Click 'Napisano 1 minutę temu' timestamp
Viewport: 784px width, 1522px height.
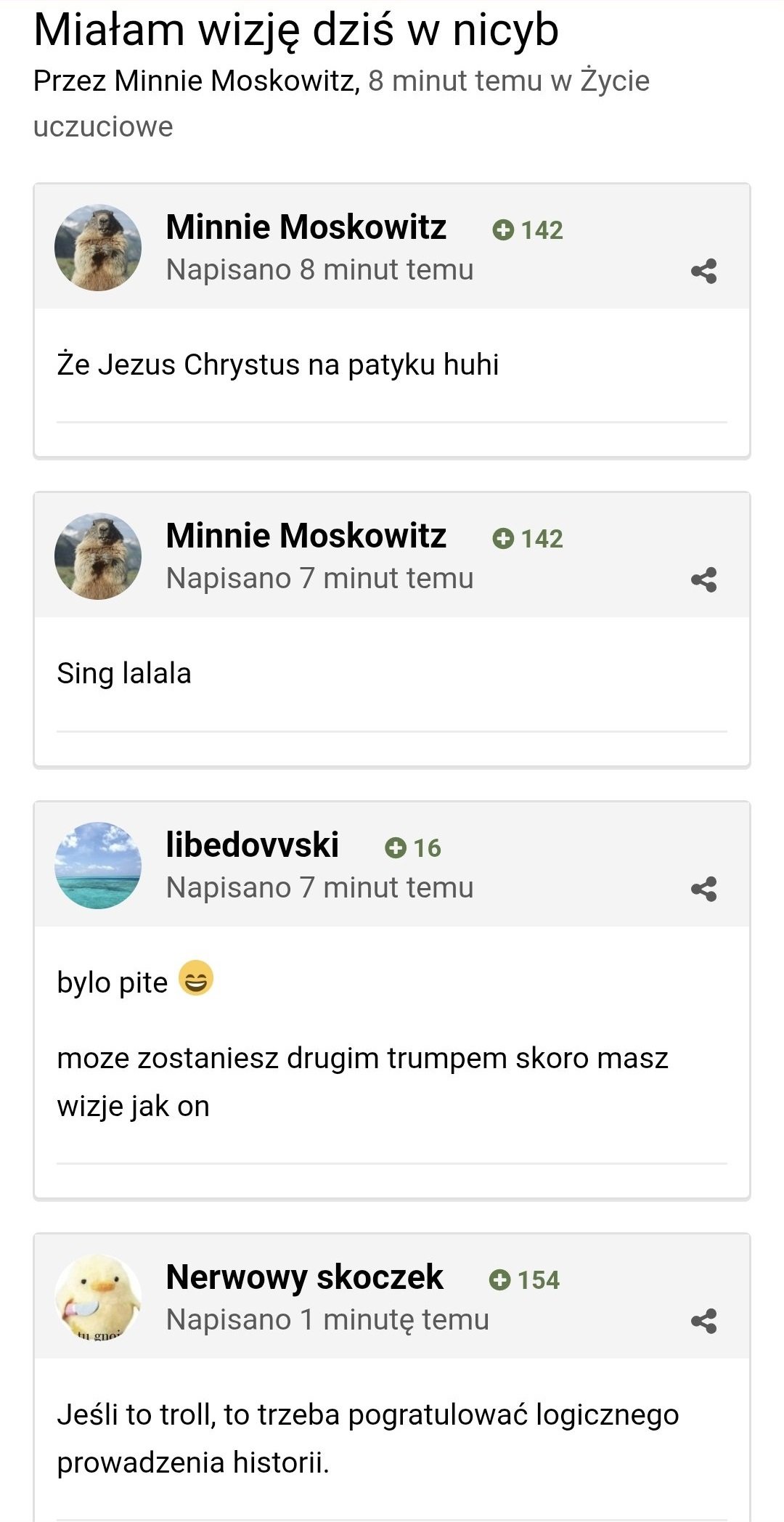click(327, 1319)
